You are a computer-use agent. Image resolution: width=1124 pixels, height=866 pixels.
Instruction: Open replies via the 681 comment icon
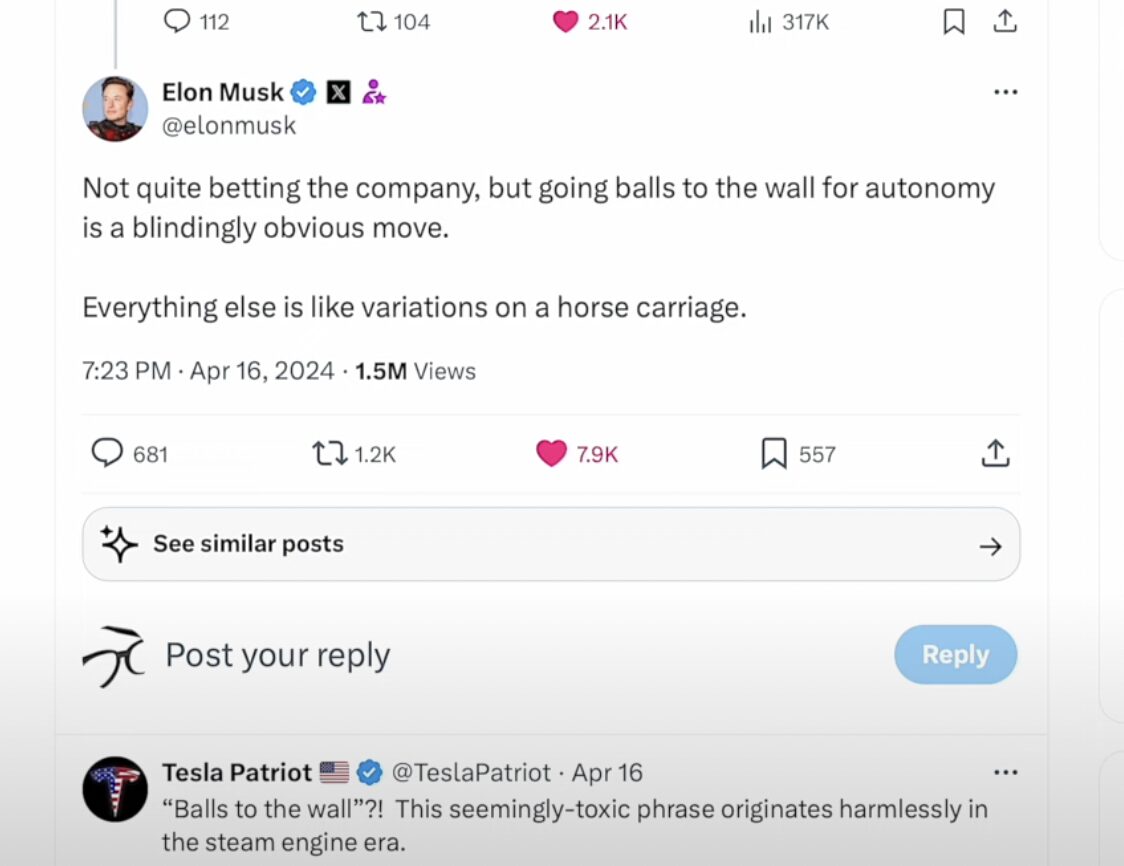point(107,454)
